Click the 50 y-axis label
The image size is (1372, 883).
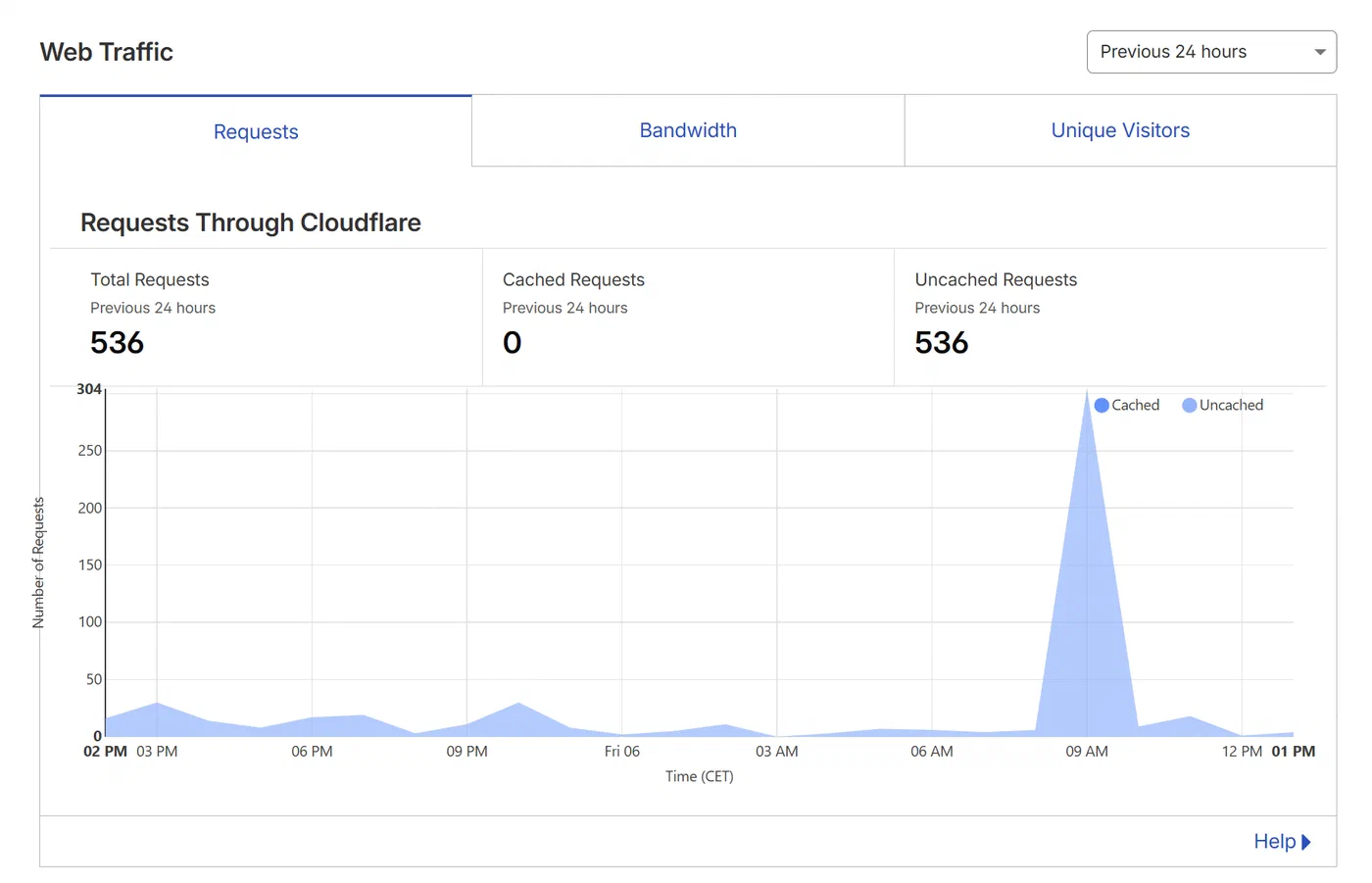pos(94,679)
